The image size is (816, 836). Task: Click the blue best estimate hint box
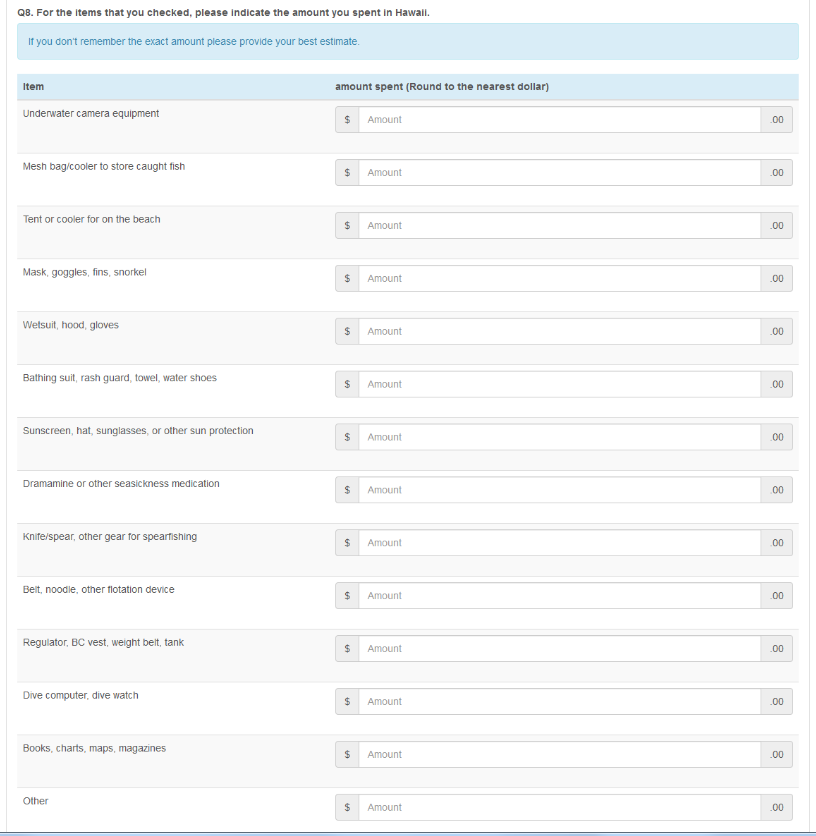407,42
